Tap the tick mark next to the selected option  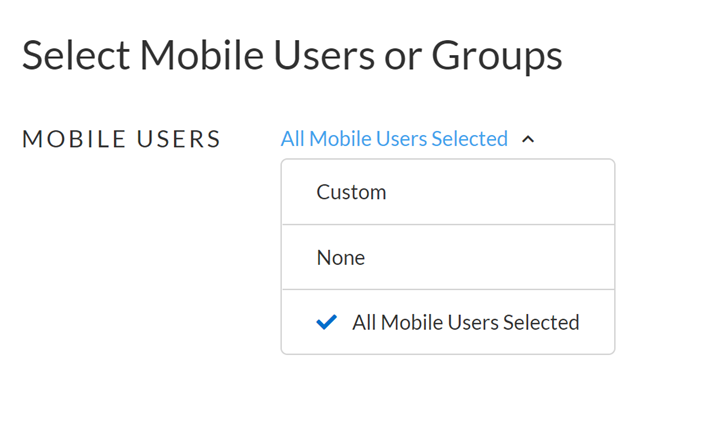[326, 322]
